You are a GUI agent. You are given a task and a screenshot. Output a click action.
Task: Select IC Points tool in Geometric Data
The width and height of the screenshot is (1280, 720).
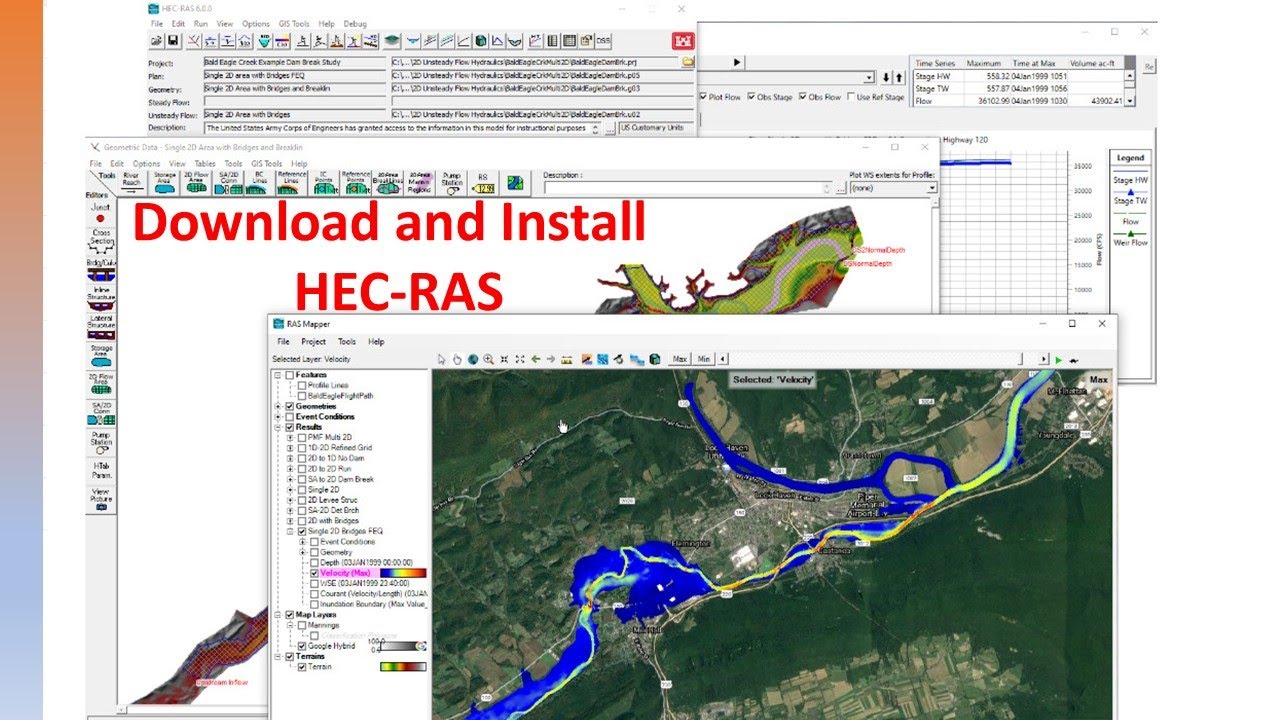coord(324,182)
